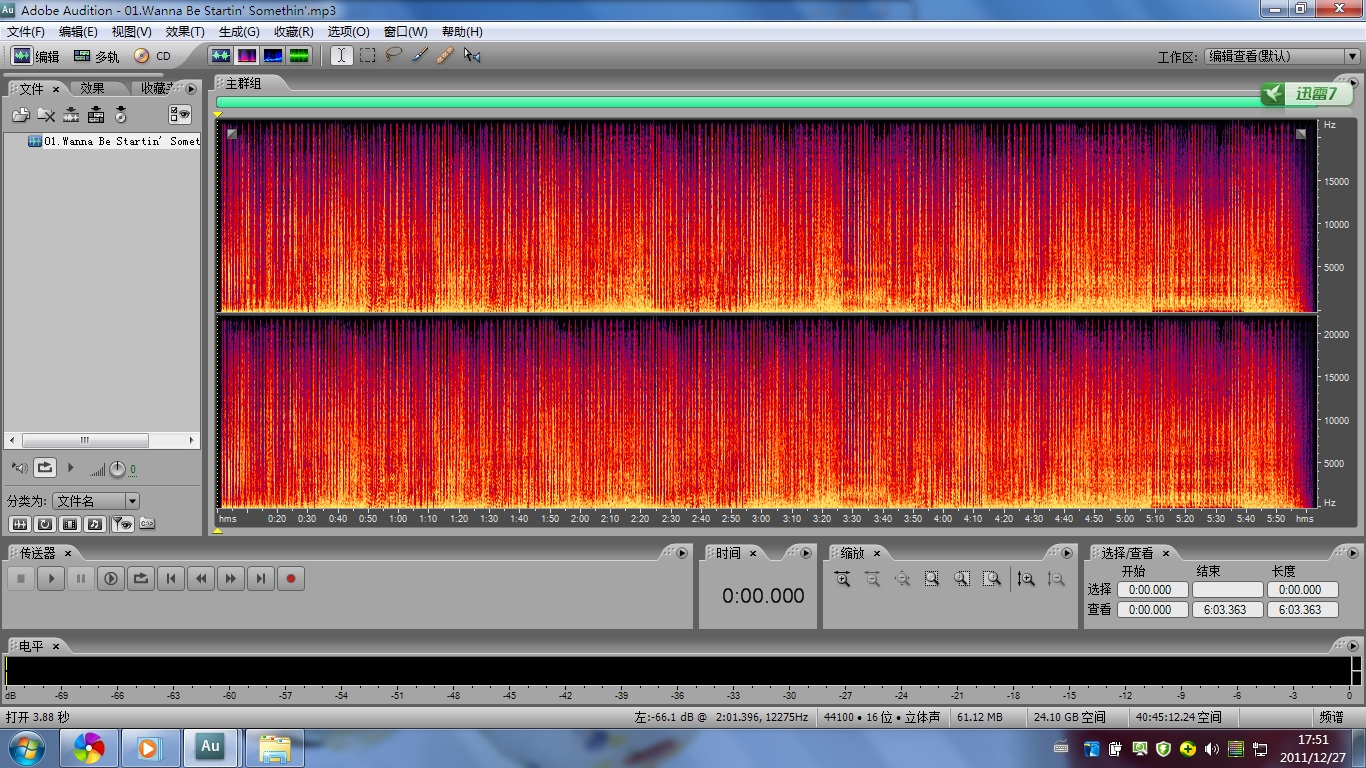Click the Pause button in transport
The height and width of the screenshot is (768, 1366).
tap(81, 578)
